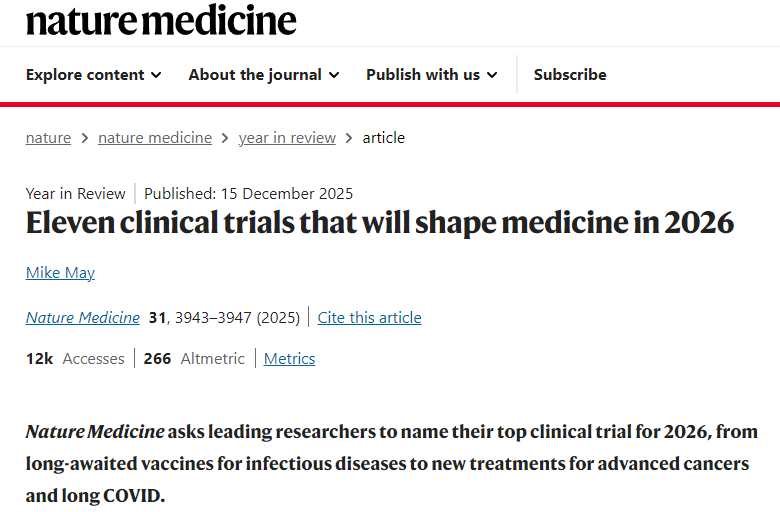This screenshot has height=512, width=780.
Task: Open the Cite this article link
Action: click(369, 318)
